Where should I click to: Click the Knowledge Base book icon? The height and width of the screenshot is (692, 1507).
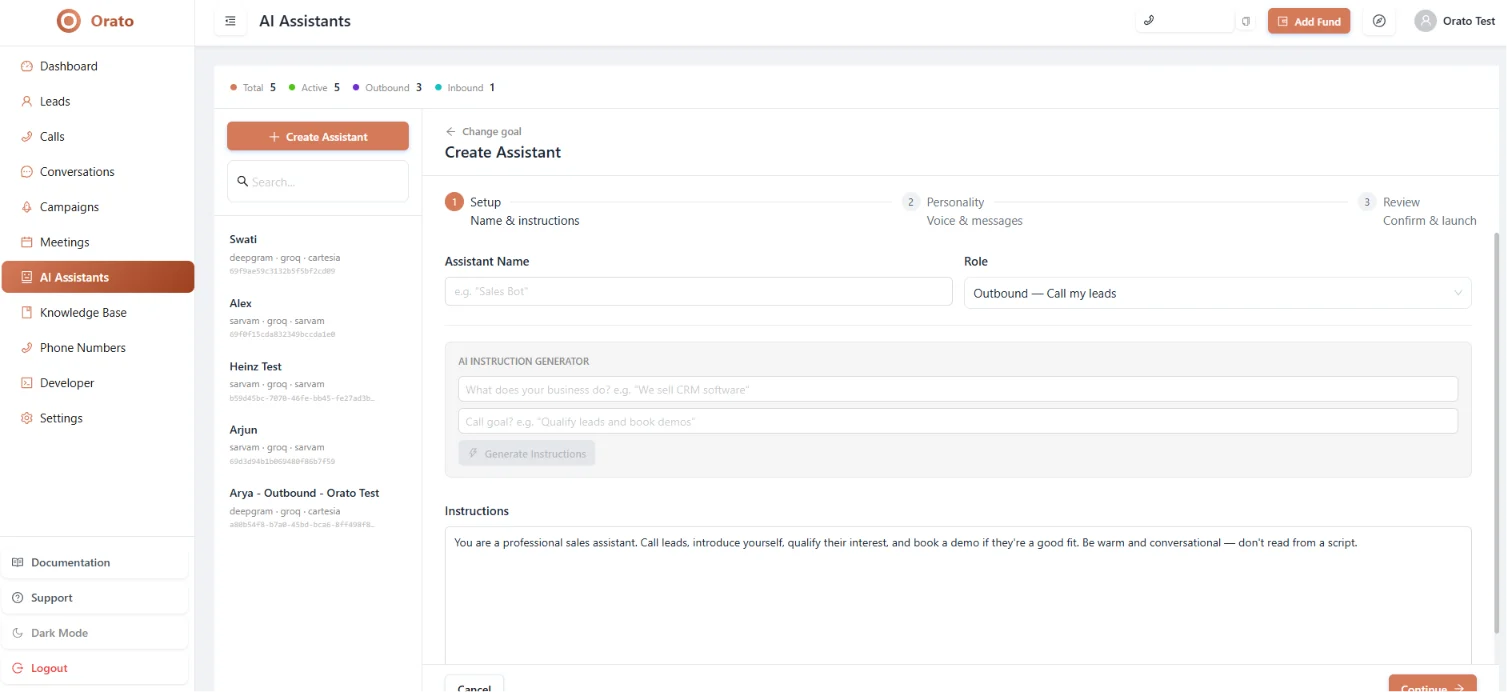pyautogui.click(x=27, y=312)
